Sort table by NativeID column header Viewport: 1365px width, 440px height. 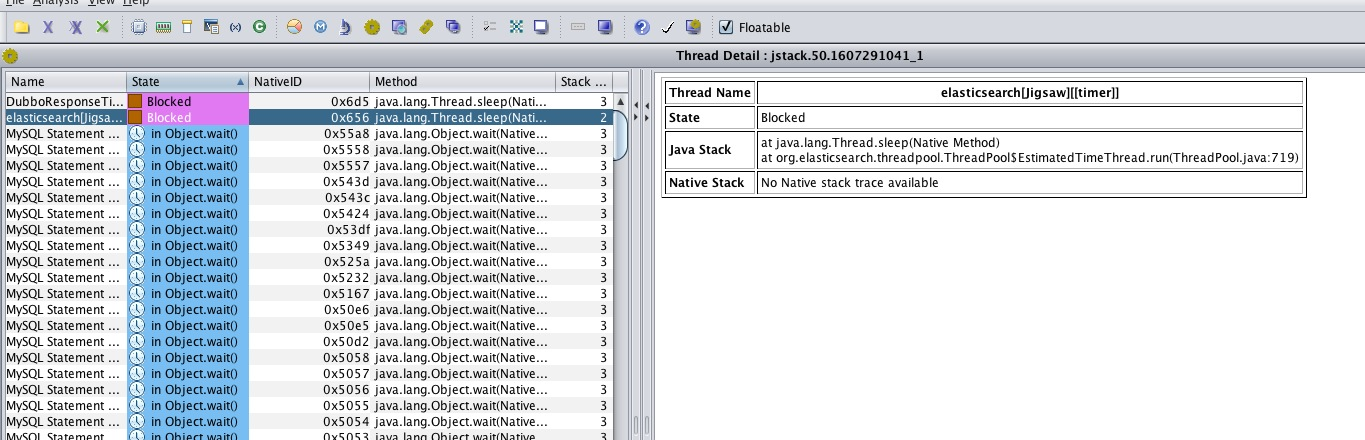click(309, 82)
